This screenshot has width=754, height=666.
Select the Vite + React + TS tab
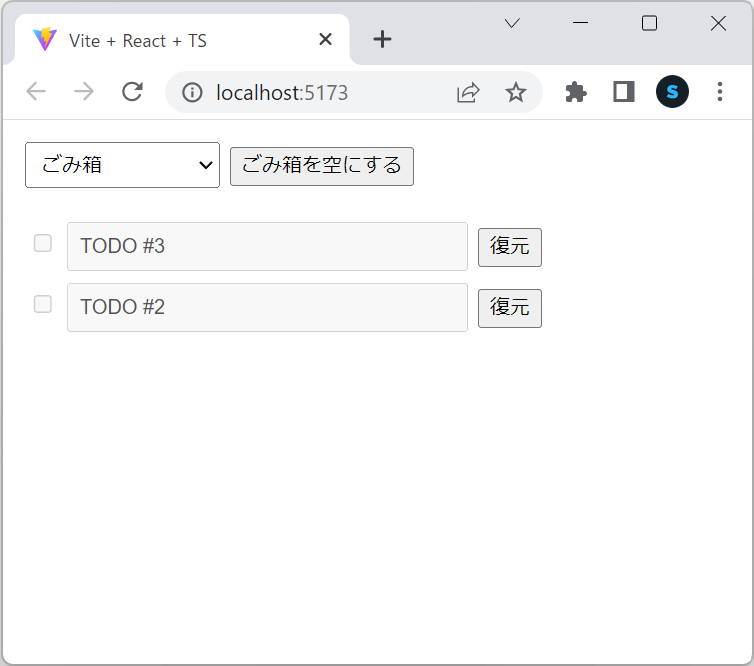[182, 40]
